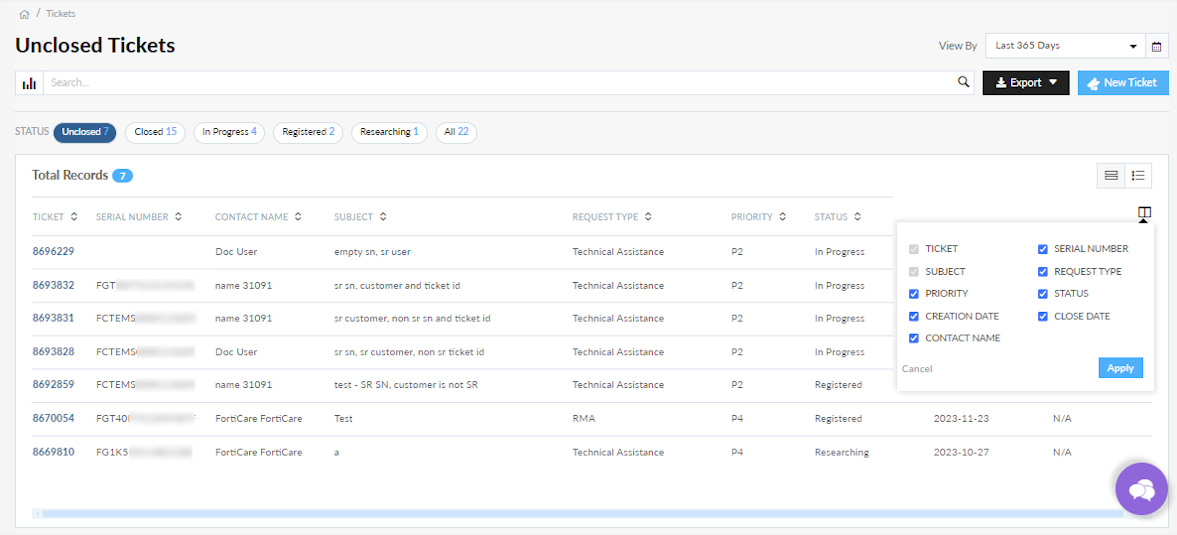Open ticket 8696229 link
The image size is (1177, 535).
click(53, 252)
